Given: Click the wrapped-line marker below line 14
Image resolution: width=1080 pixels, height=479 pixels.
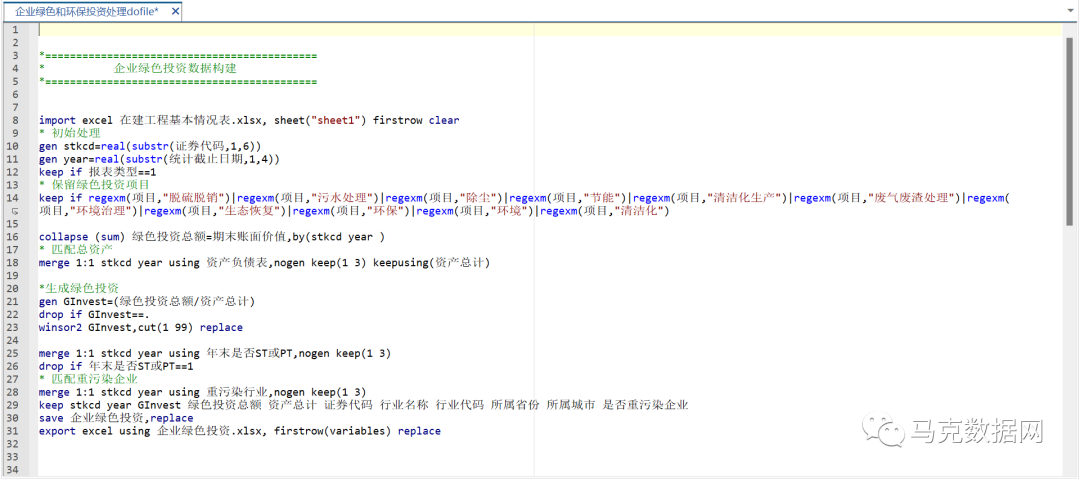Looking at the screenshot, I should (14, 212).
